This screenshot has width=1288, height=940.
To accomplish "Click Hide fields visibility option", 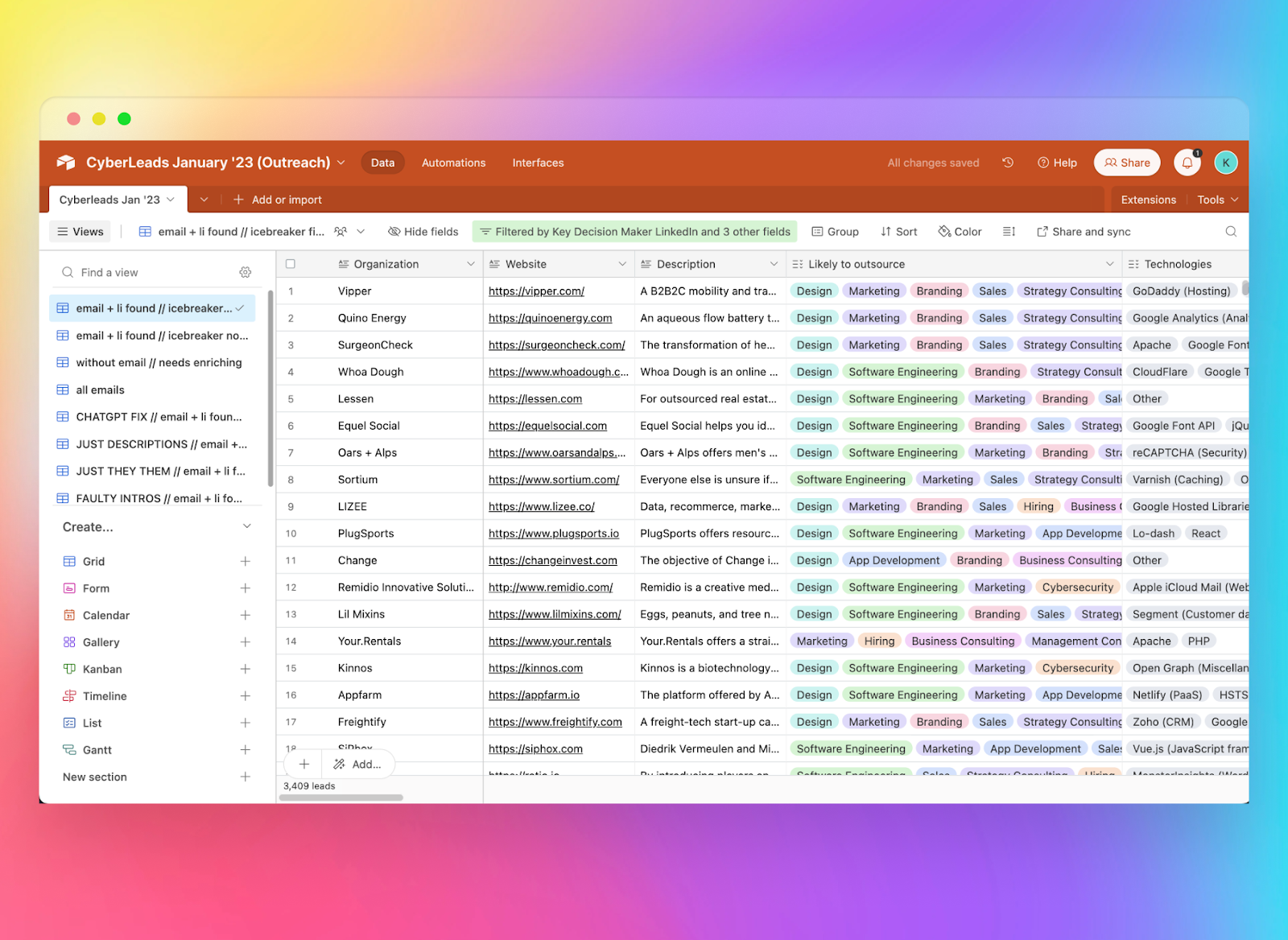I will coord(423,232).
